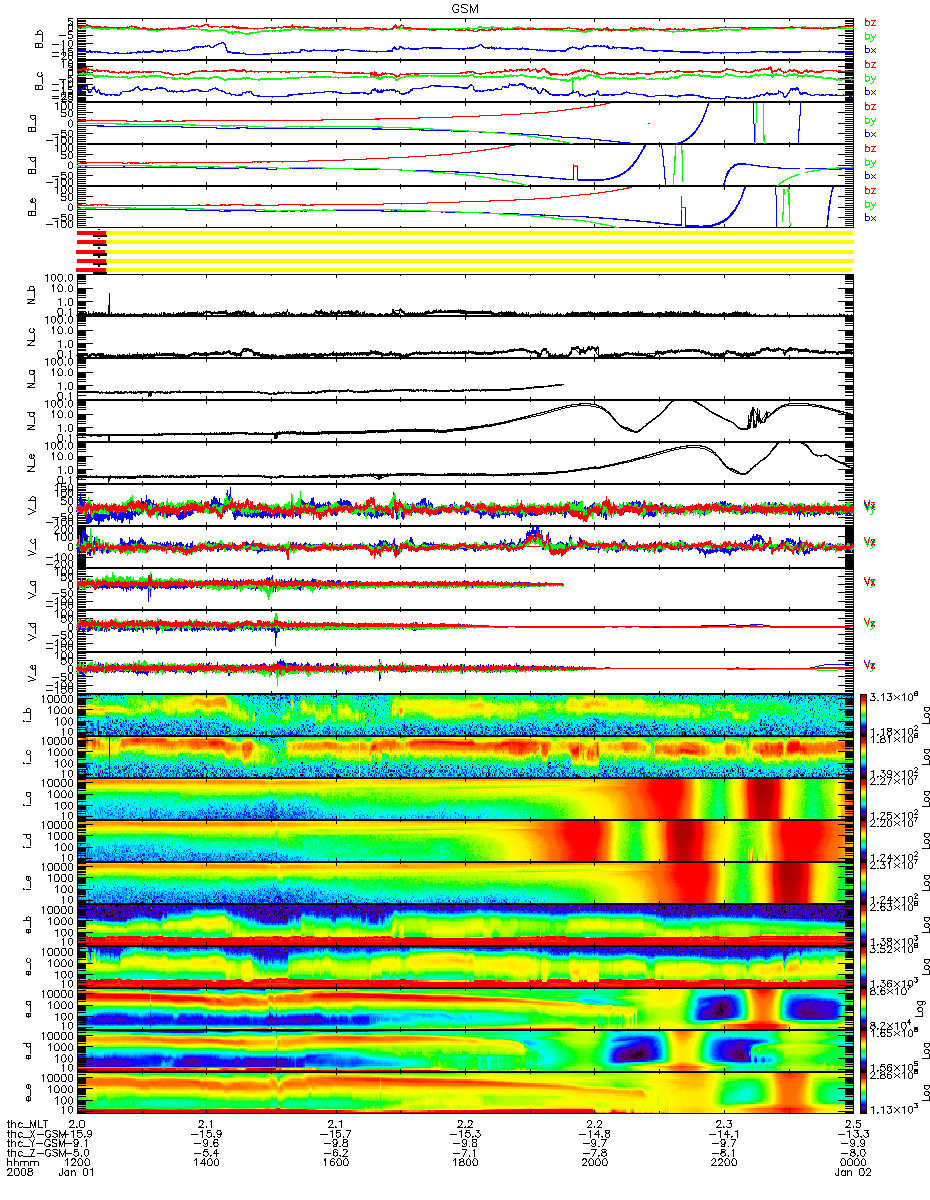Image resolution: width=930 pixels, height=1200 pixels.
Task: Select the B_c panel axis label
Action: tap(41, 81)
